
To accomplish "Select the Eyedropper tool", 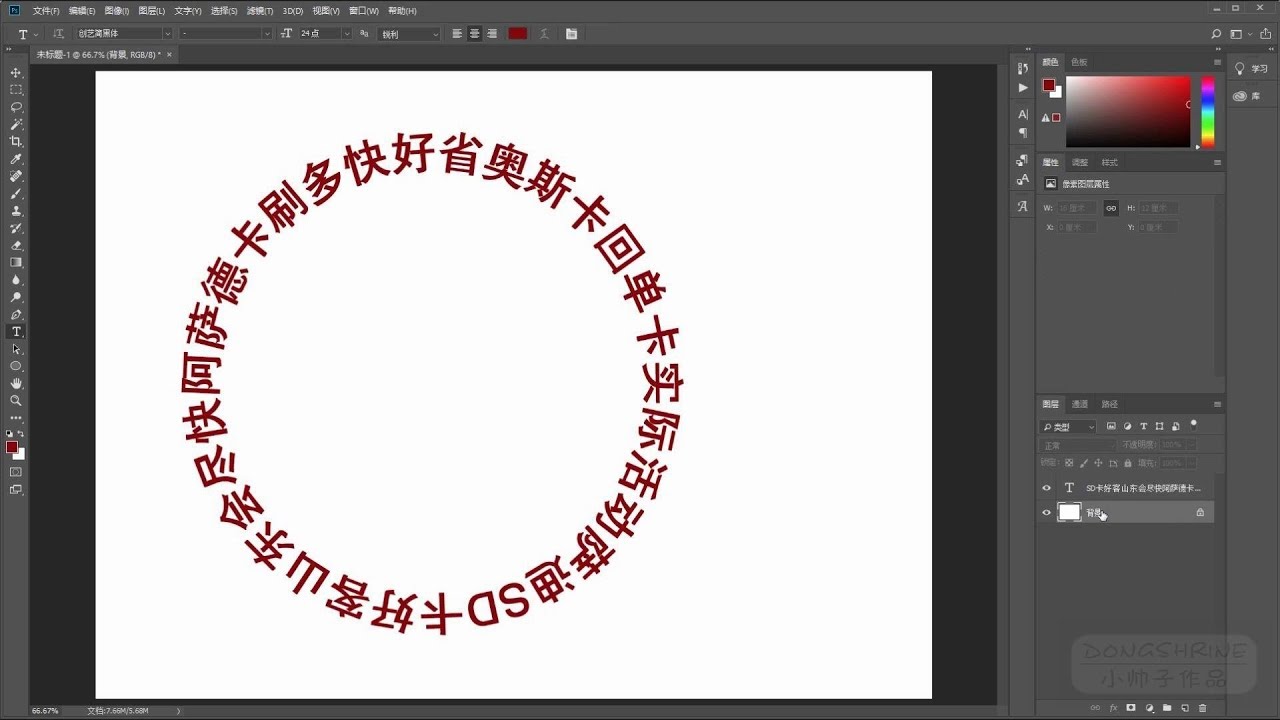I will [x=16, y=159].
